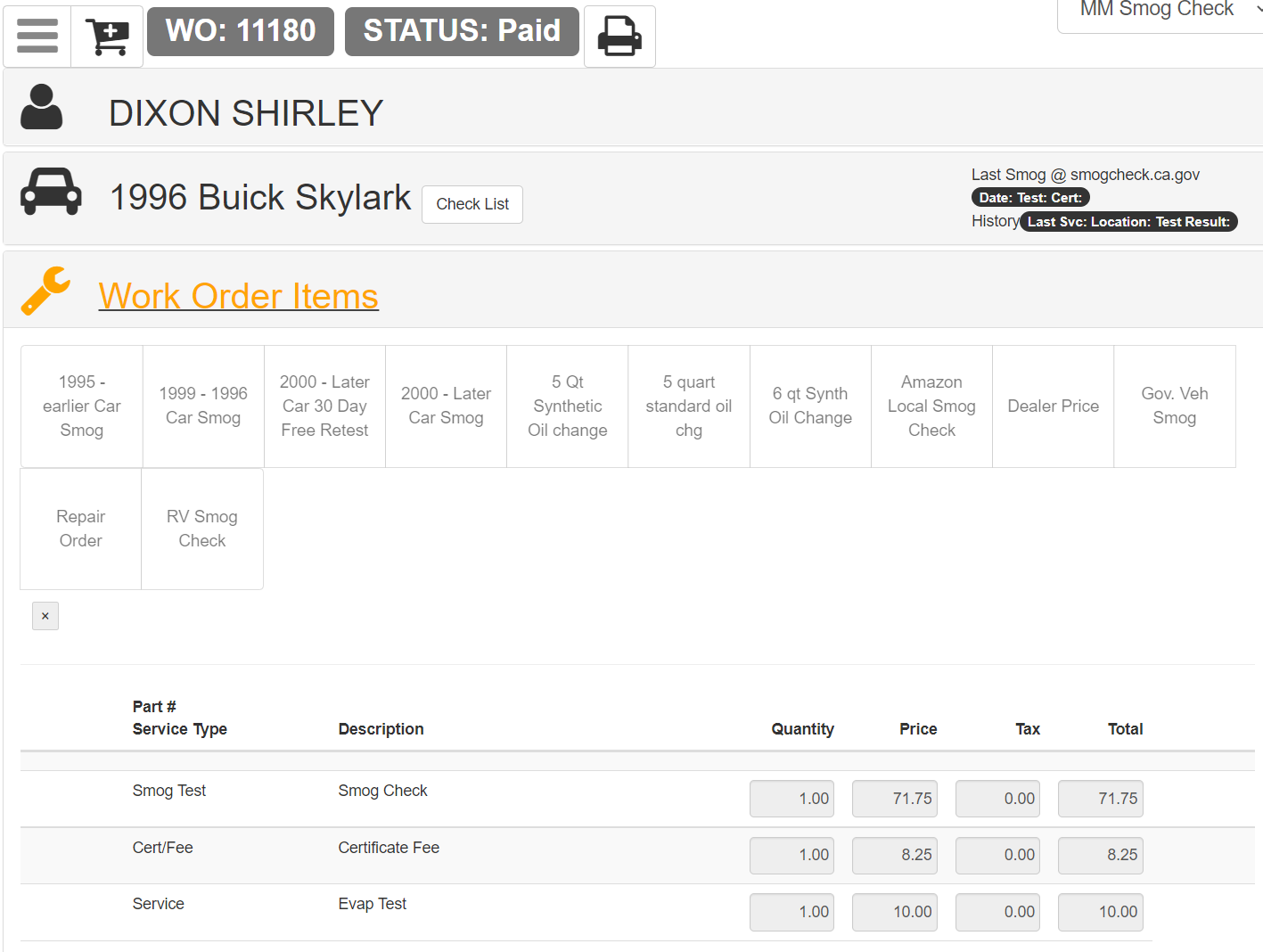Screen dimensions: 1263x952
Task: Close the quick items panel with ×
Action: click(x=45, y=616)
